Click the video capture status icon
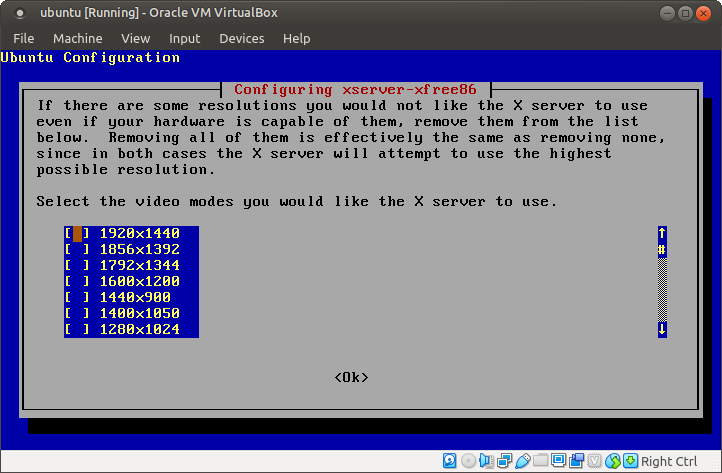722x473 pixels. point(576,461)
